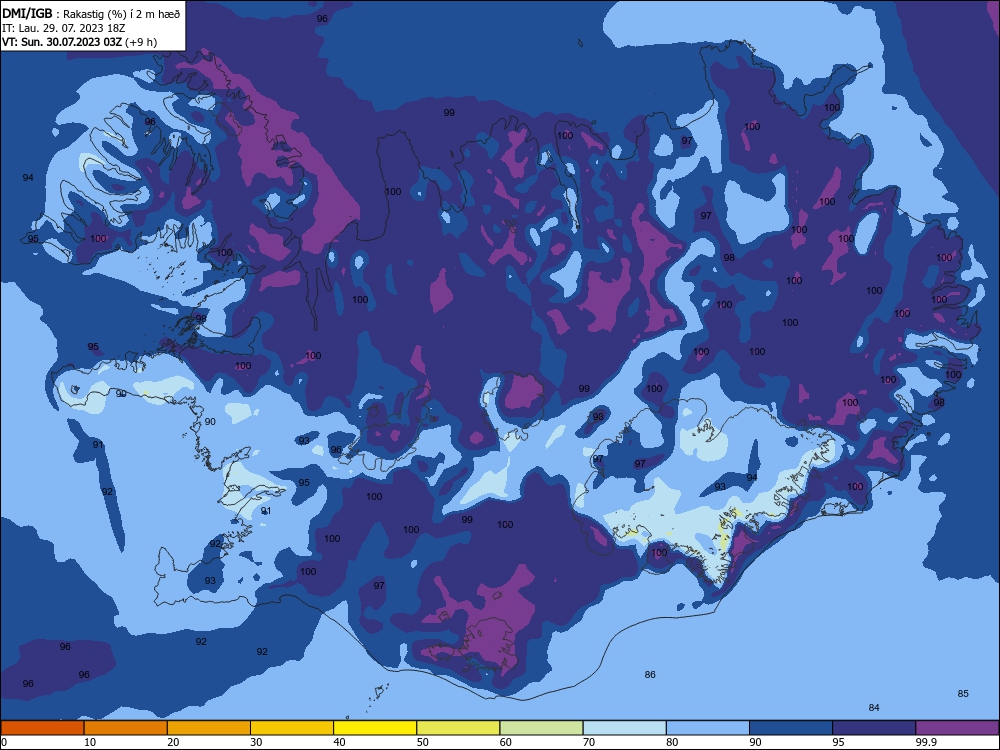Click the legend scale label '90'
Viewport: 1000px width, 750px height.
click(755, 742)
